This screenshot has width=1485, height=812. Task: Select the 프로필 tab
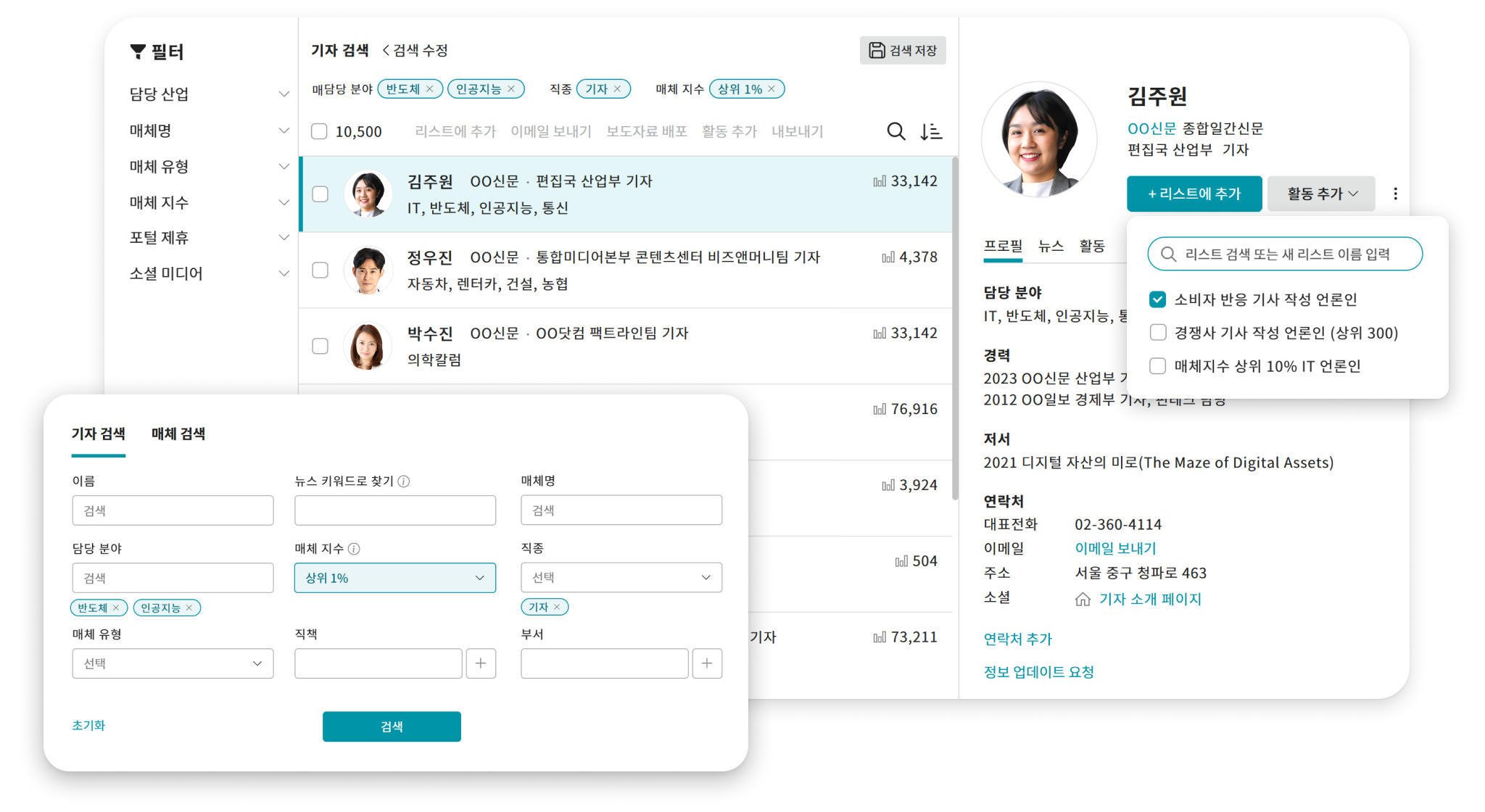pos(1003,246)
